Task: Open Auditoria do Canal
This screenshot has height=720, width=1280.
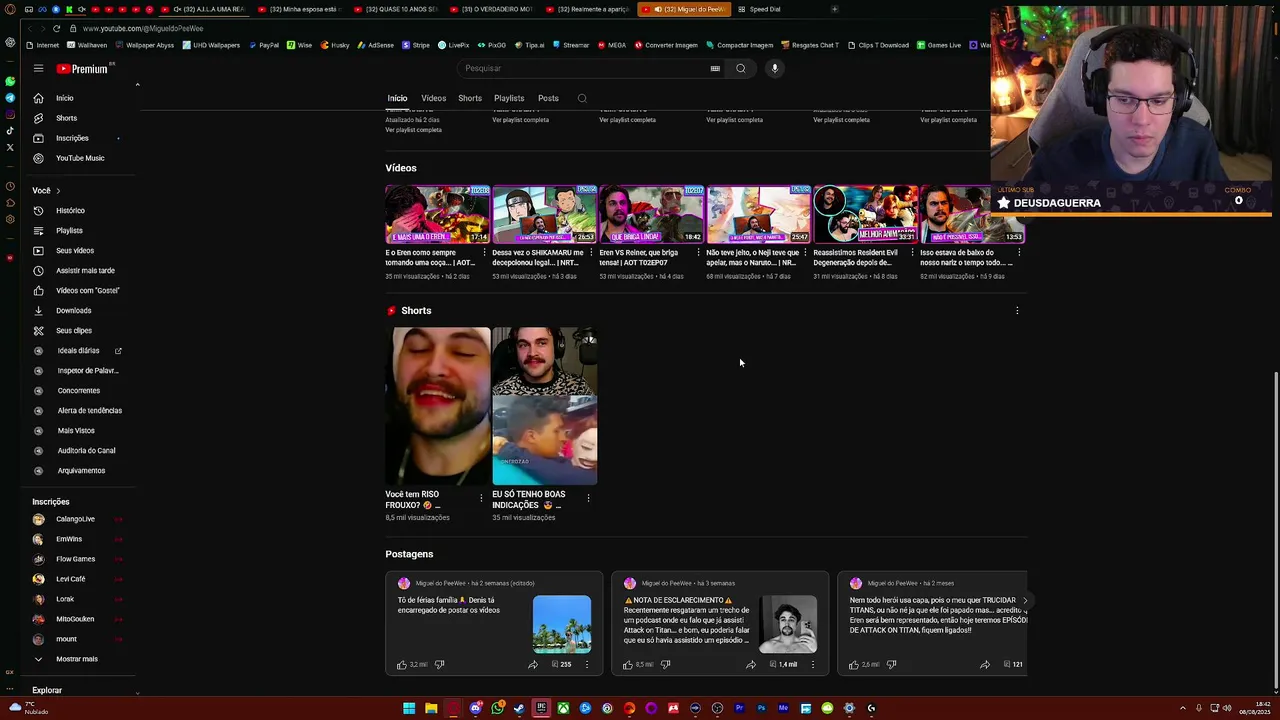Action: (86, 451)
